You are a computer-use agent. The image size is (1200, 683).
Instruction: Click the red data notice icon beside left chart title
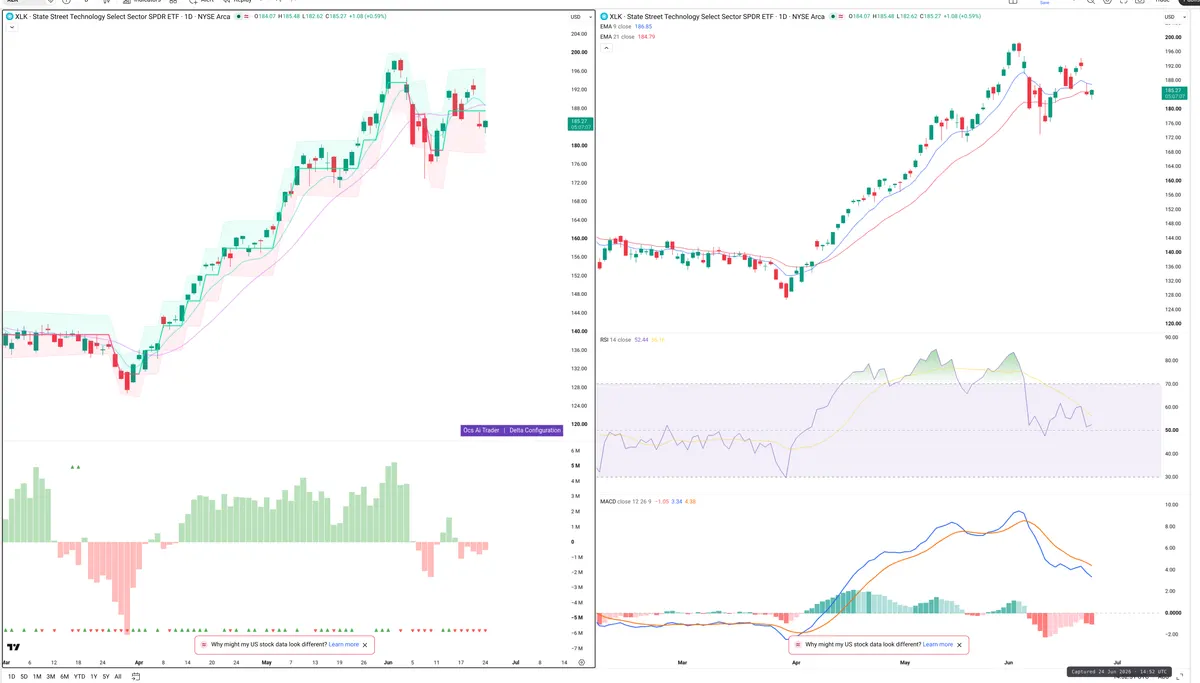246,16
